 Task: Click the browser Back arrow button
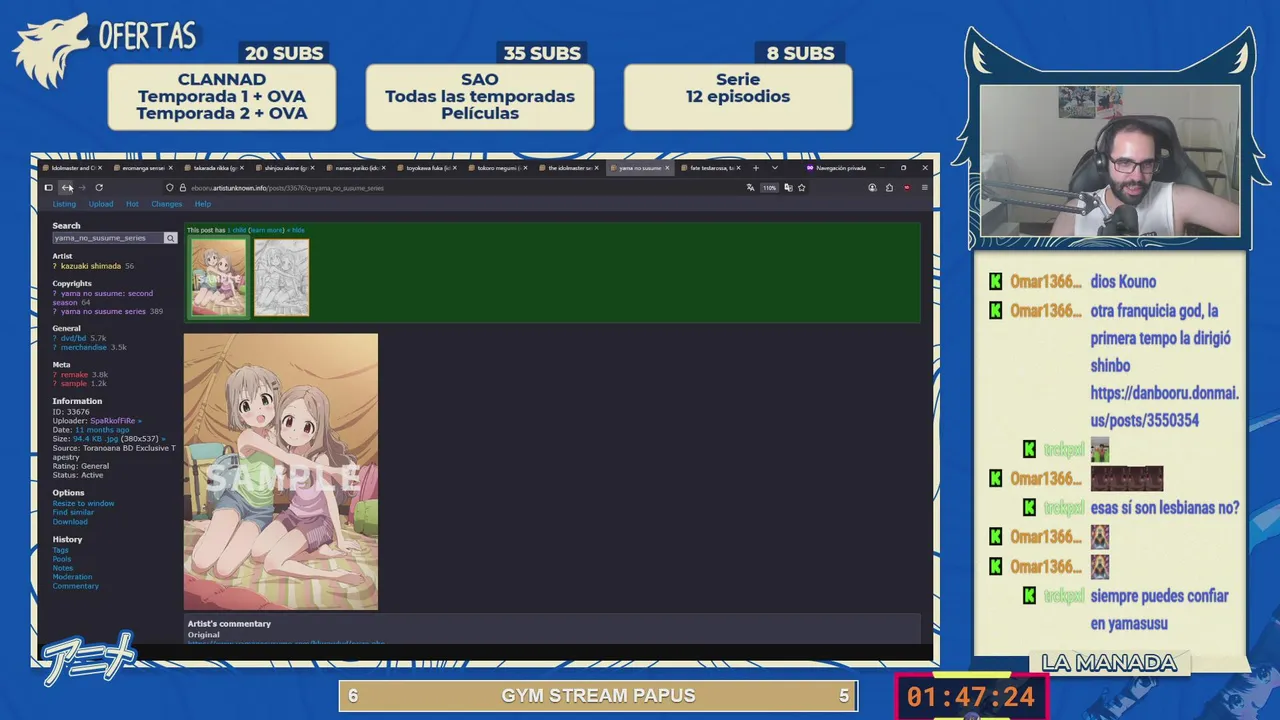(x=67, y=188)
